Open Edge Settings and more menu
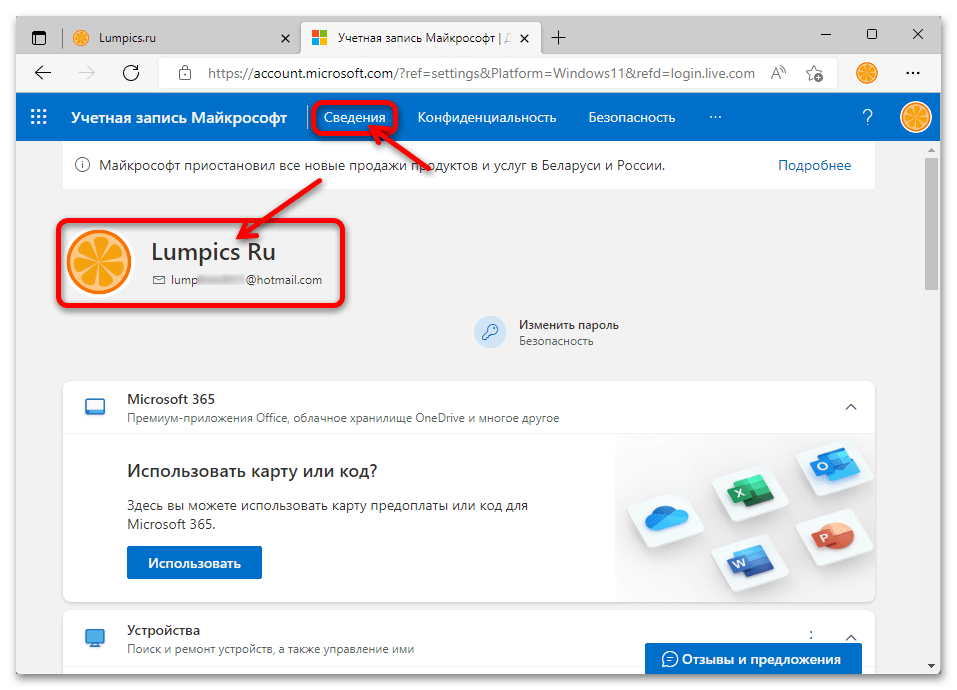The height and width of the screenshot is (690, 957). [913, 73]
